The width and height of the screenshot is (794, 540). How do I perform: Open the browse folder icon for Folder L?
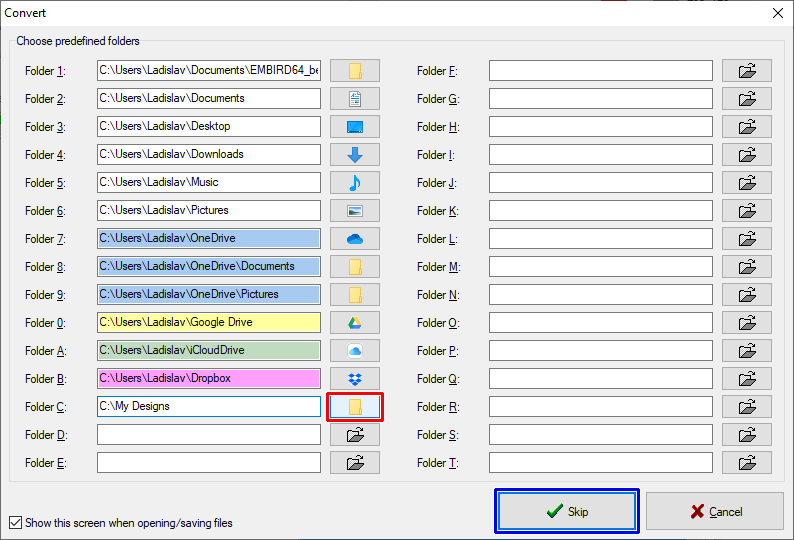point(747,239)
